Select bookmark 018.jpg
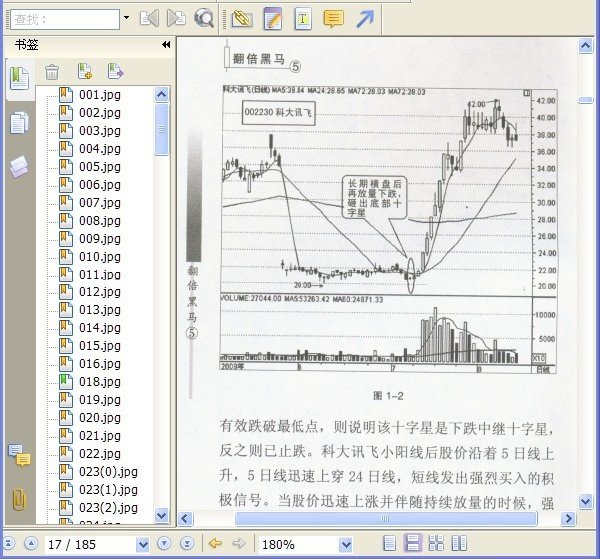Screen dimensions: 600x559 100,382
